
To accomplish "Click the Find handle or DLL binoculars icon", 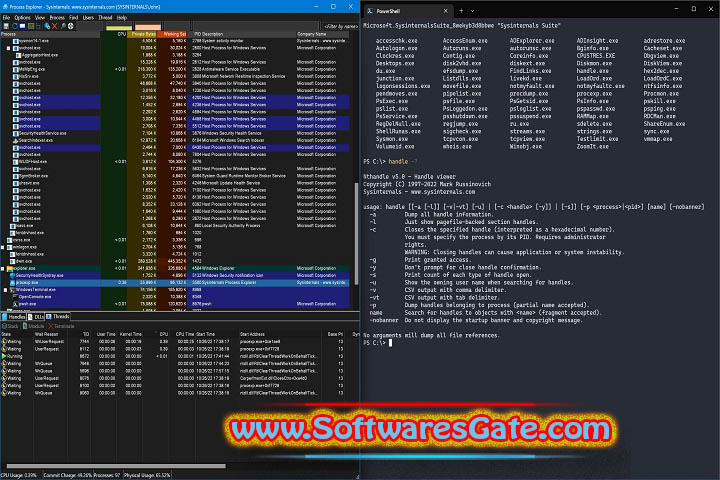I will tap(63, 26).
